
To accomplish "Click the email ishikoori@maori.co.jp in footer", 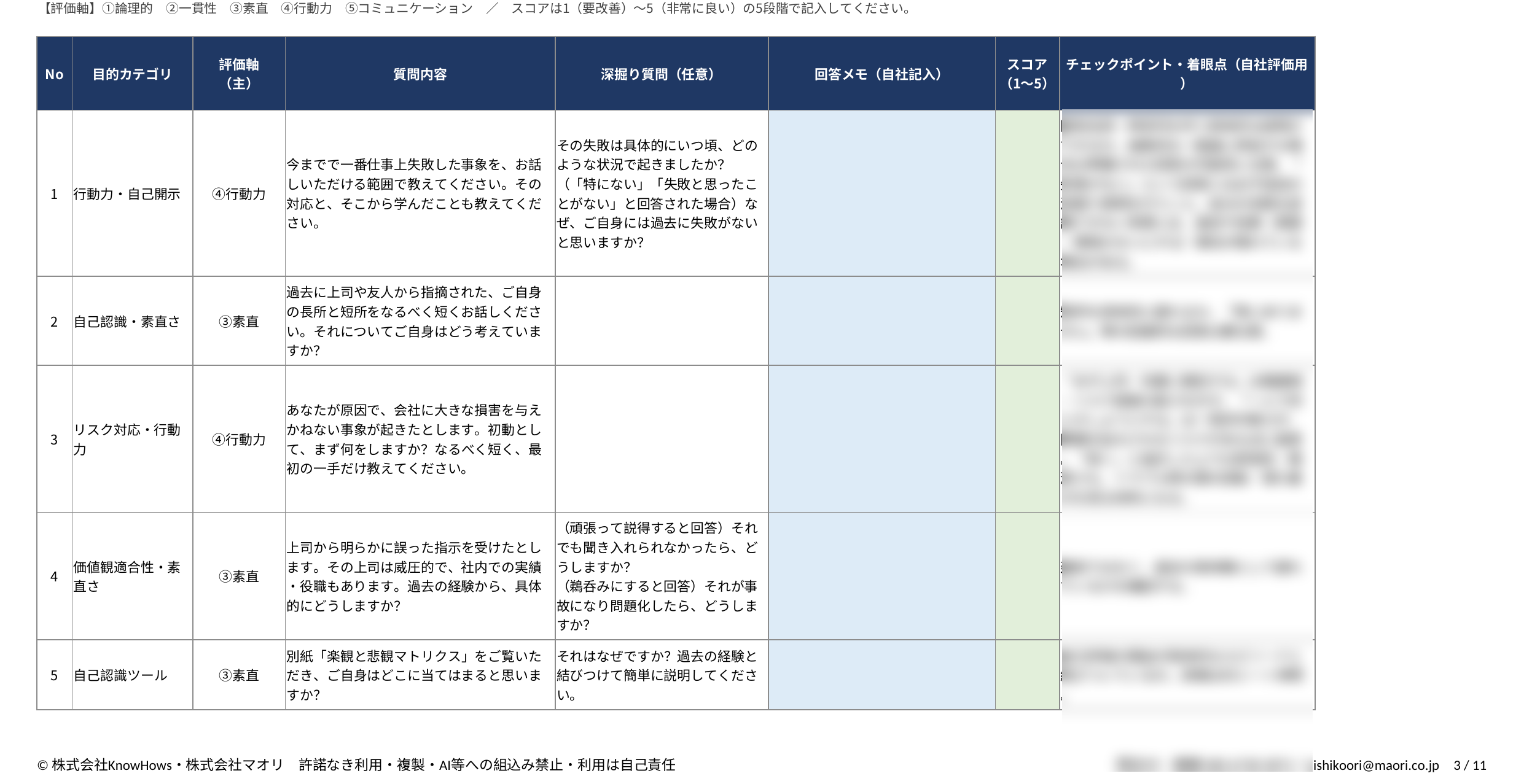I will click(x=1376, y=765).
